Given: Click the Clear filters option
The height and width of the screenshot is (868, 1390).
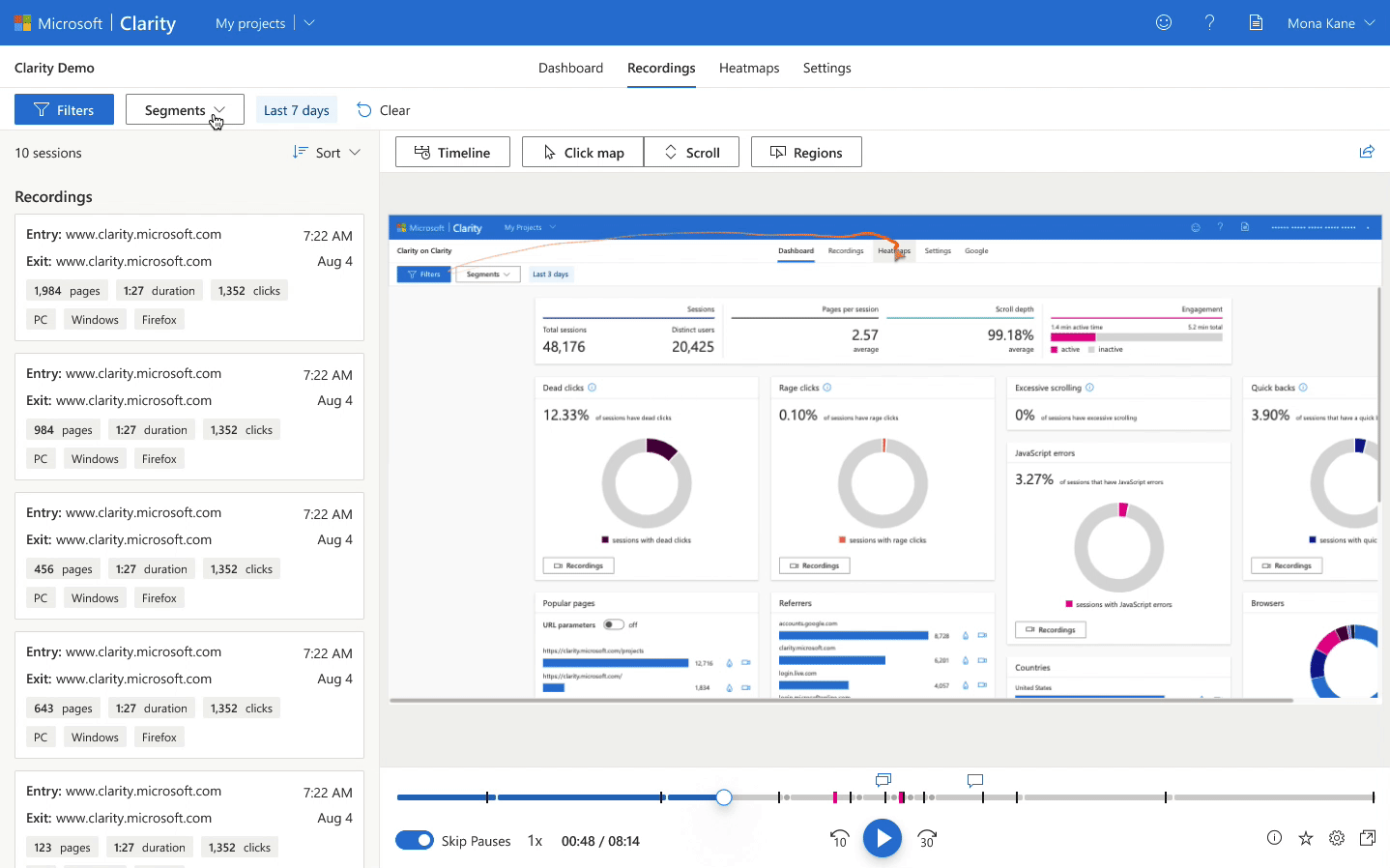Looking at the screenshot, I should pyautogui.click(x=383, y=109).
